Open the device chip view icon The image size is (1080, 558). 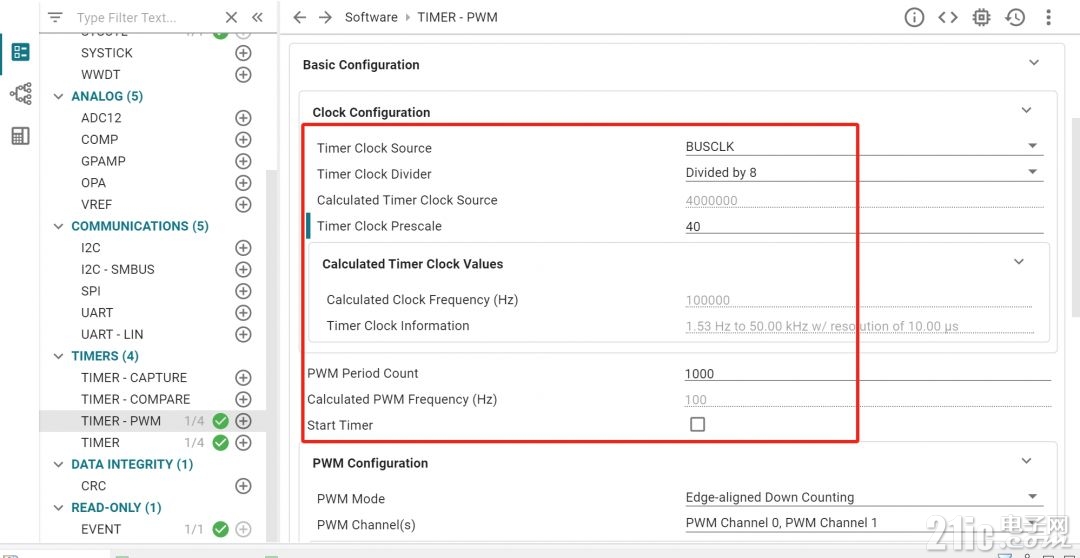click(x=982, y=17)
